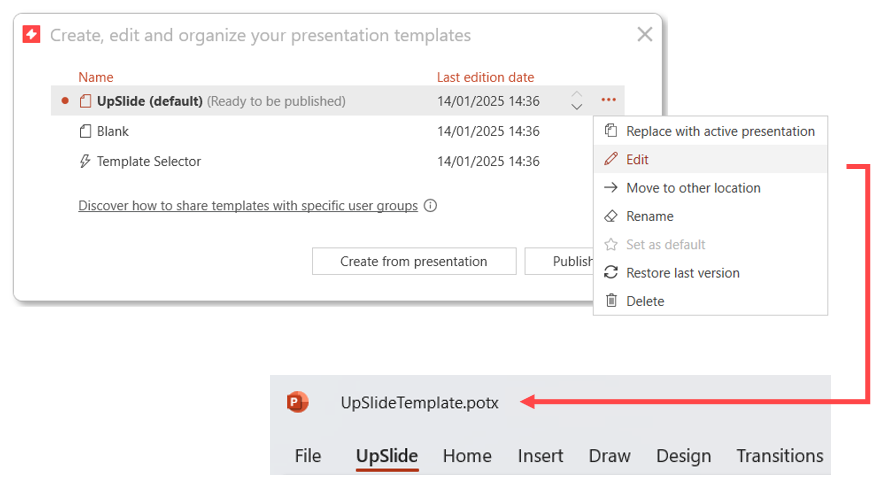Open the three-dots menu for UpSlide template

click(x=608, y=100)
